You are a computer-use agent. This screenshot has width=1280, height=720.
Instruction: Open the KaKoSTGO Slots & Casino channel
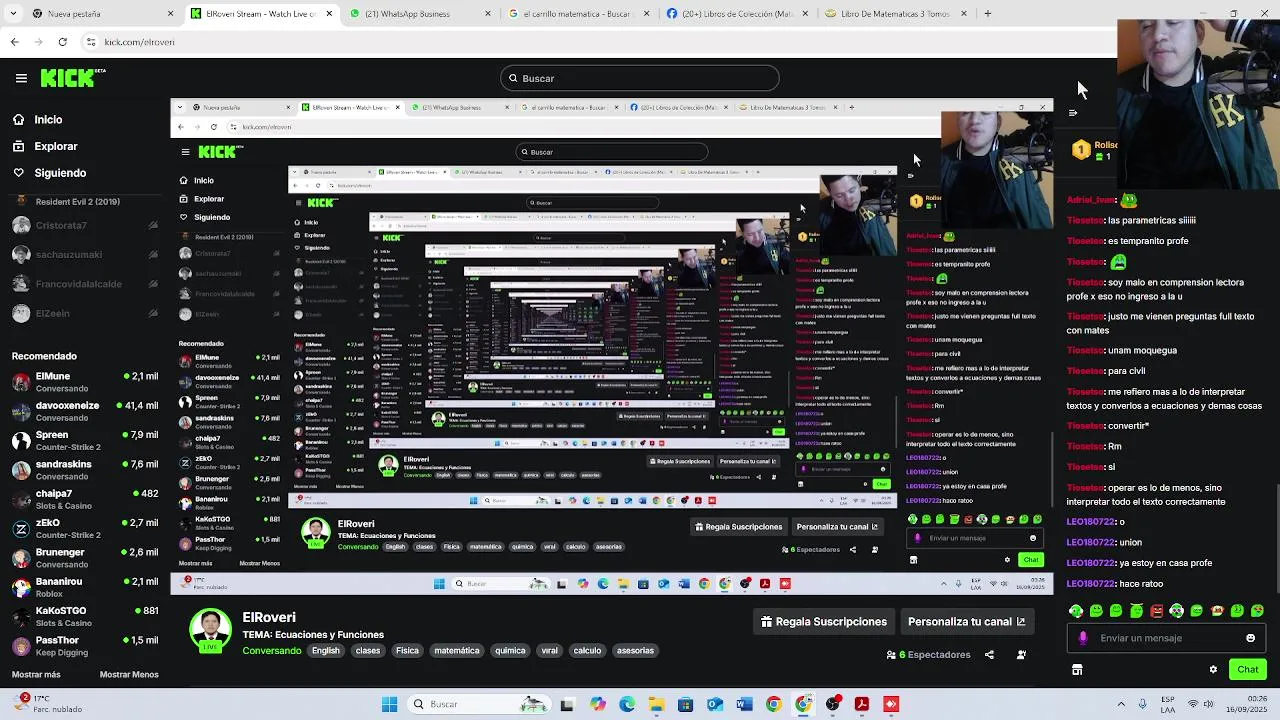[84, 616]
